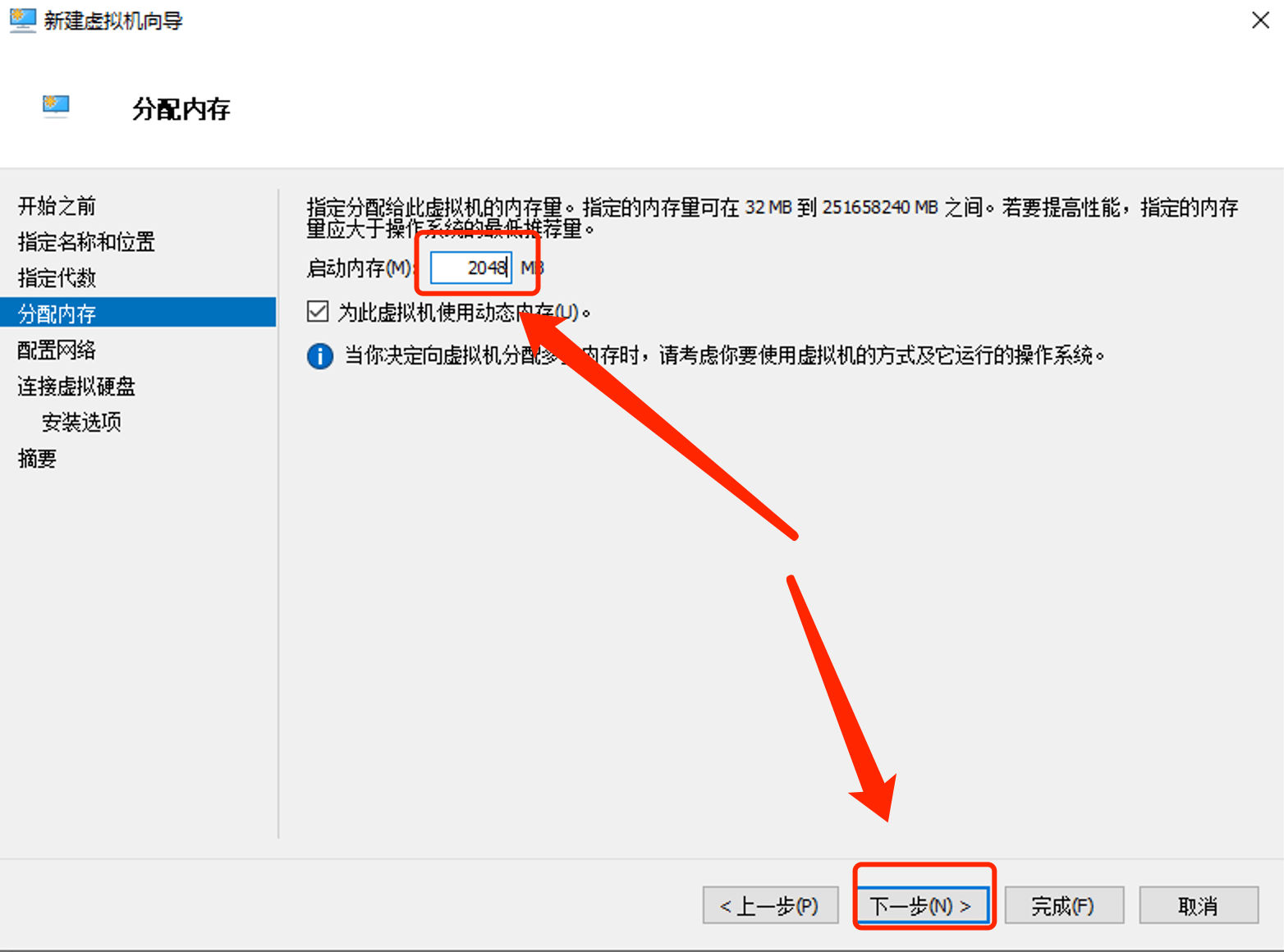
Task: Click the wizard icon in title bar
Action: pyautogui.click(x=23, y=21)
